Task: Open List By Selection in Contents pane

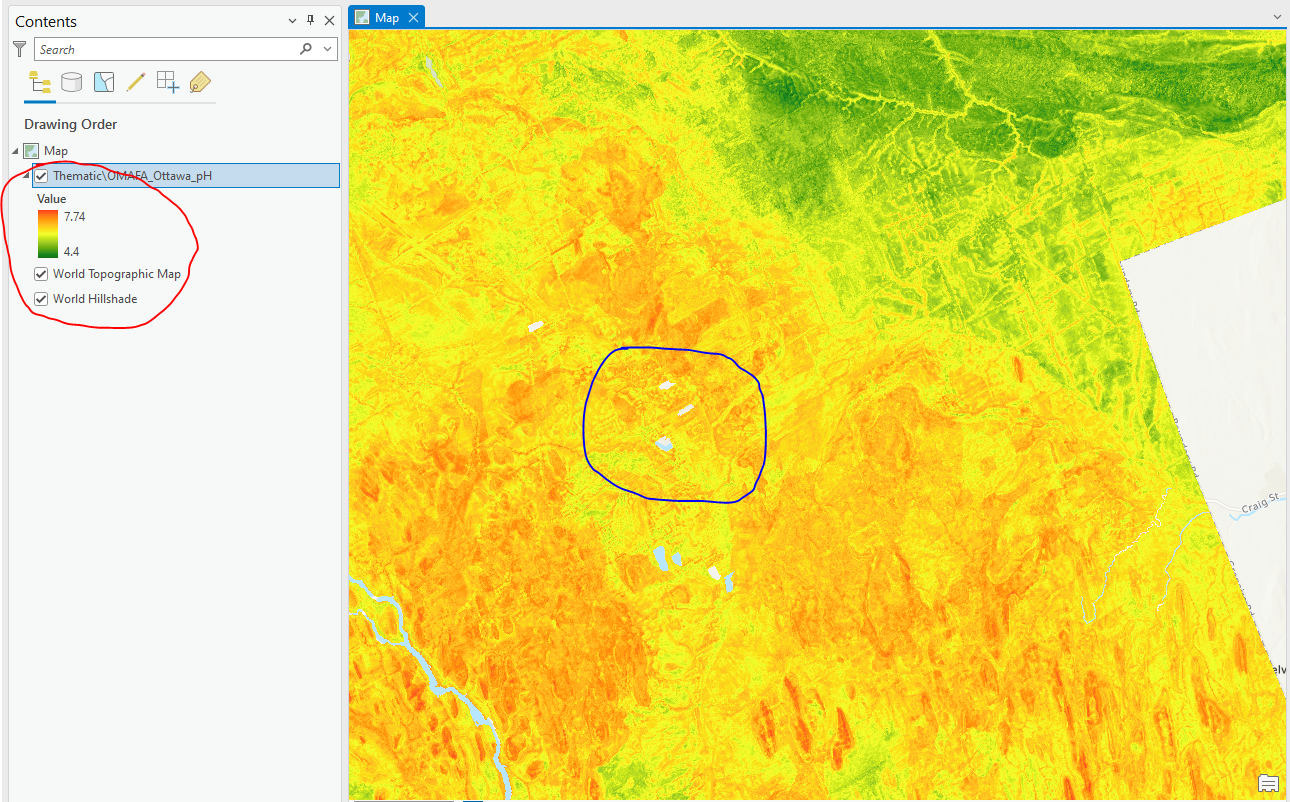Action: pyautogui.click(x=103, y=82)
